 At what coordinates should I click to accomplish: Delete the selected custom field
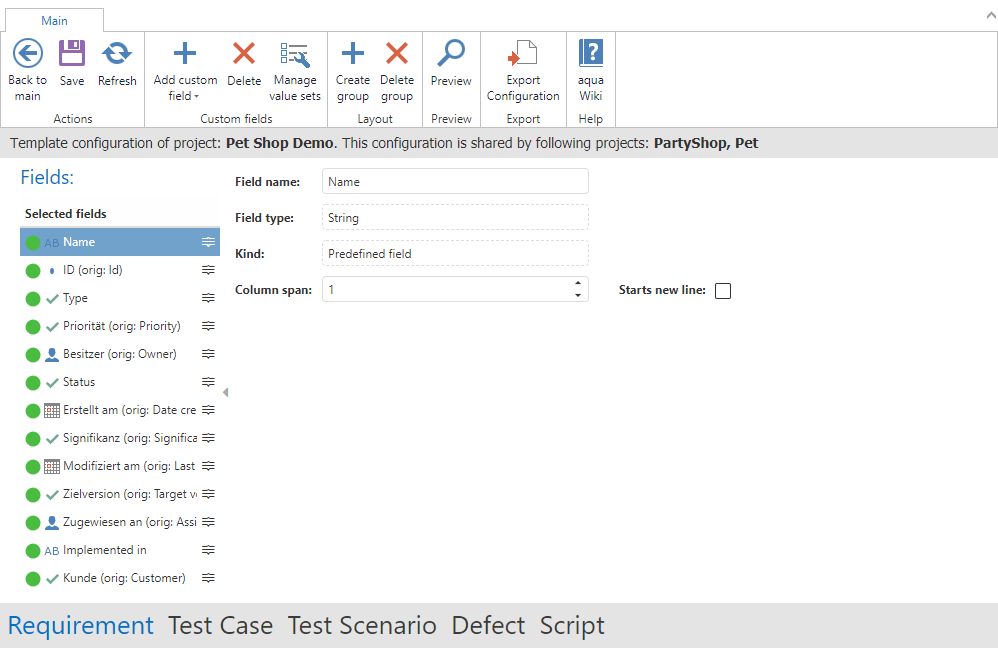click(244, 55)
